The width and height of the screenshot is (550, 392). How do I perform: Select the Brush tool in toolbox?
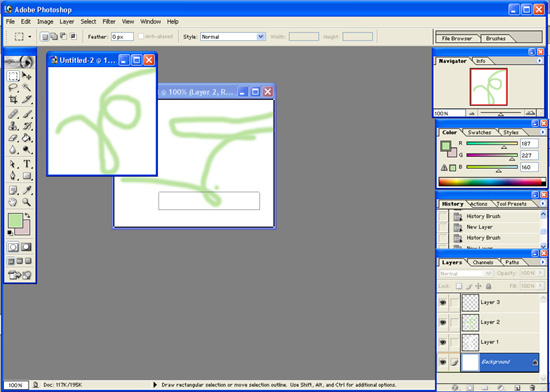27,114
